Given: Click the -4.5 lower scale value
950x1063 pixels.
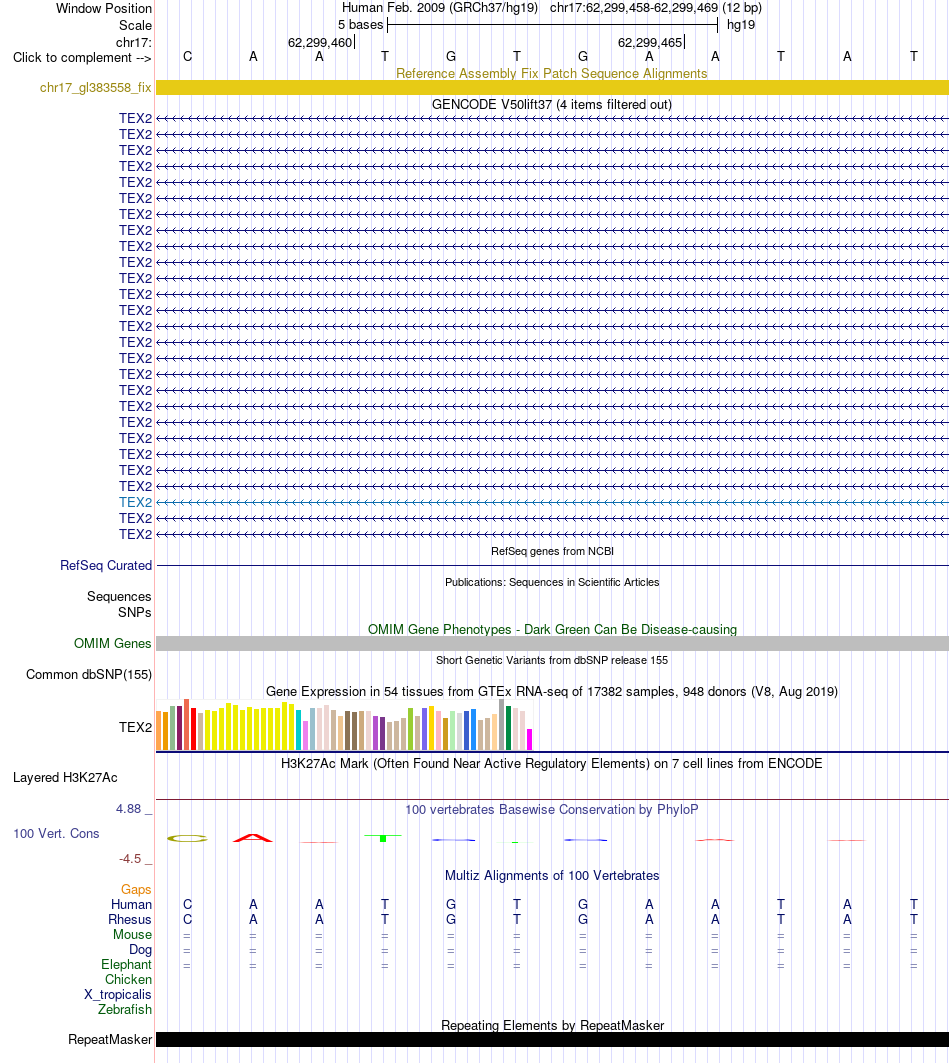Looking at the screenshot, I should 130,859.
